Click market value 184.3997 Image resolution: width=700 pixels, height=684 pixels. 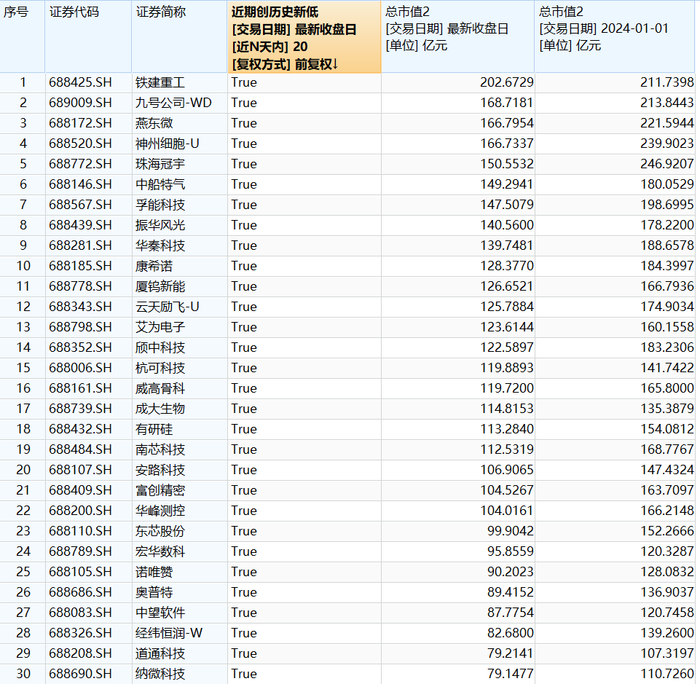click(667, 266)
